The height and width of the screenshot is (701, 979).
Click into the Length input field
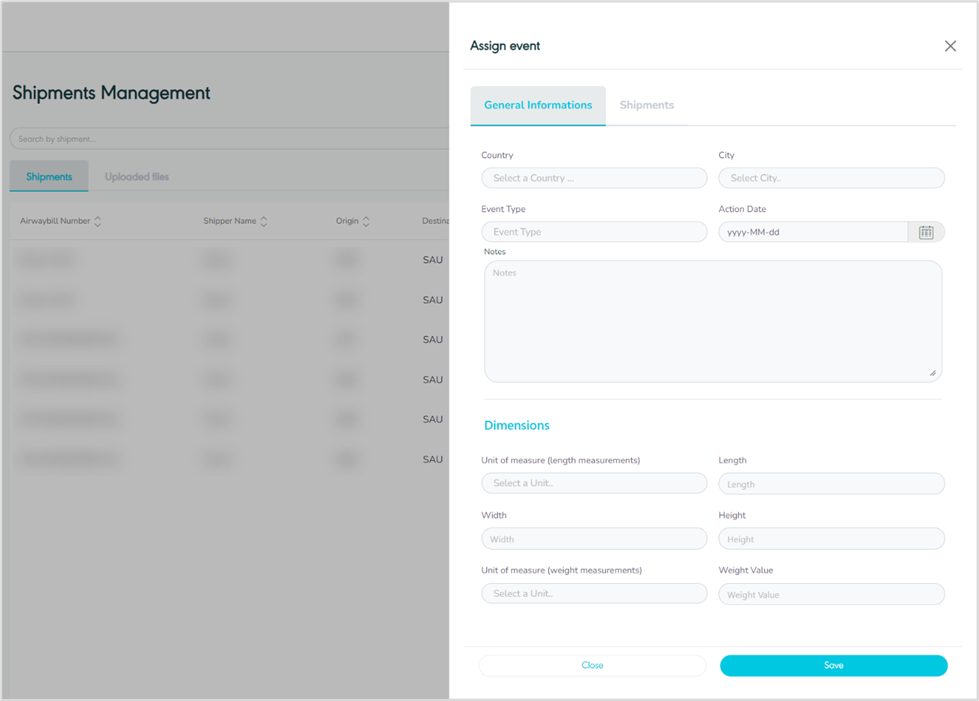831,484
